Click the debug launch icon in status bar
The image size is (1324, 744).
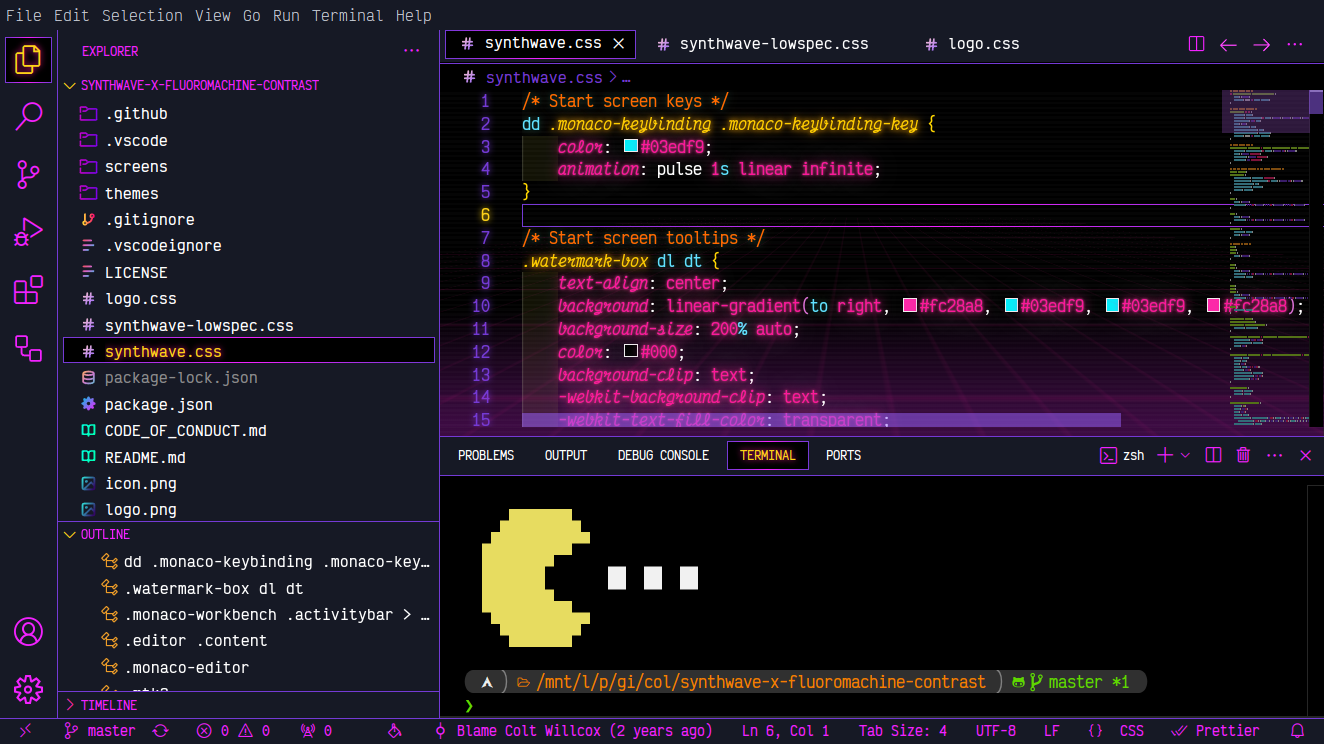coord(394,731)
